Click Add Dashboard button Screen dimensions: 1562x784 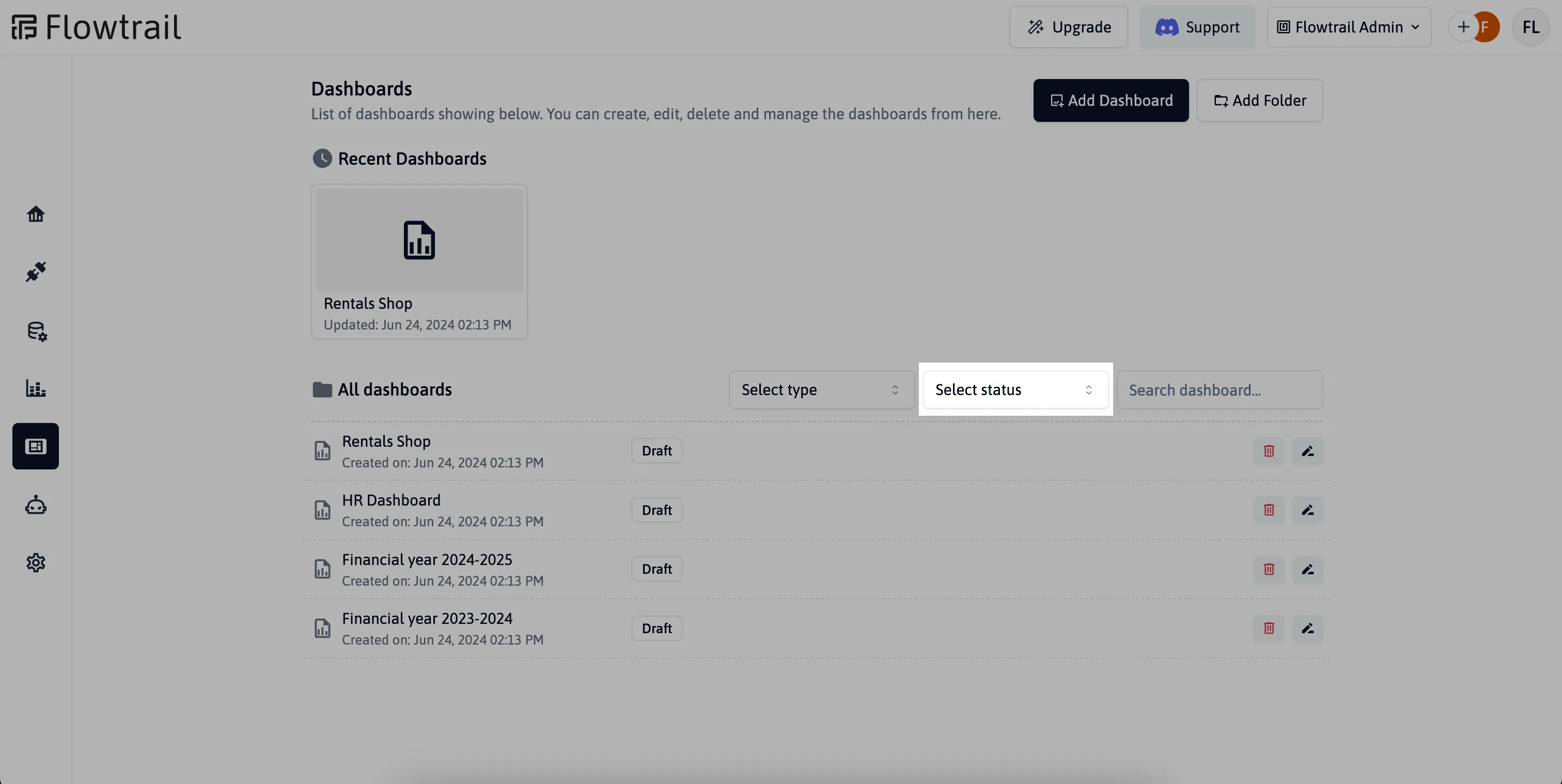click(1111, 100)
